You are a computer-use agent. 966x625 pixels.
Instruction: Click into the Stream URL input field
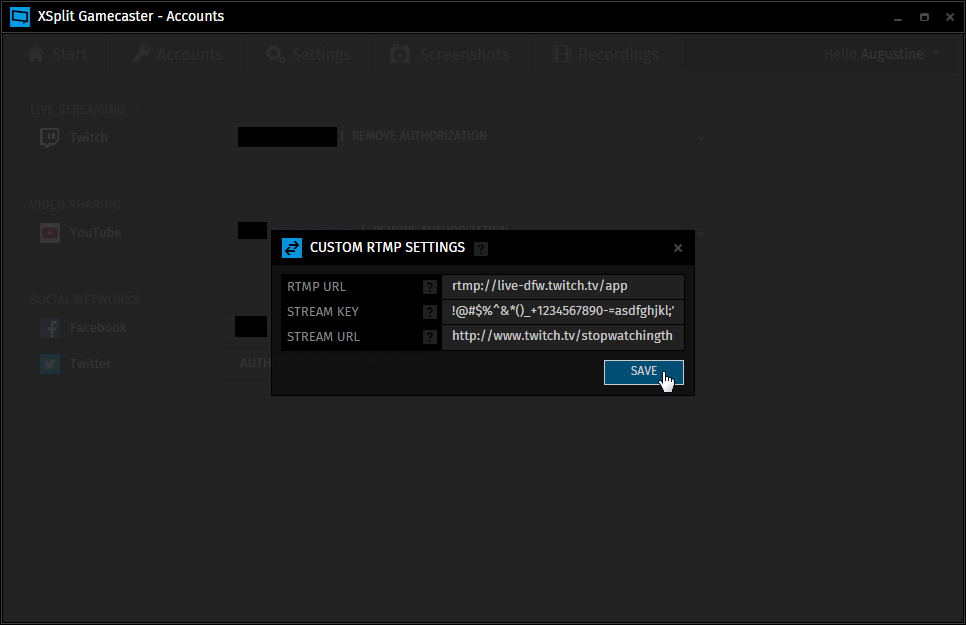point(562,337)
